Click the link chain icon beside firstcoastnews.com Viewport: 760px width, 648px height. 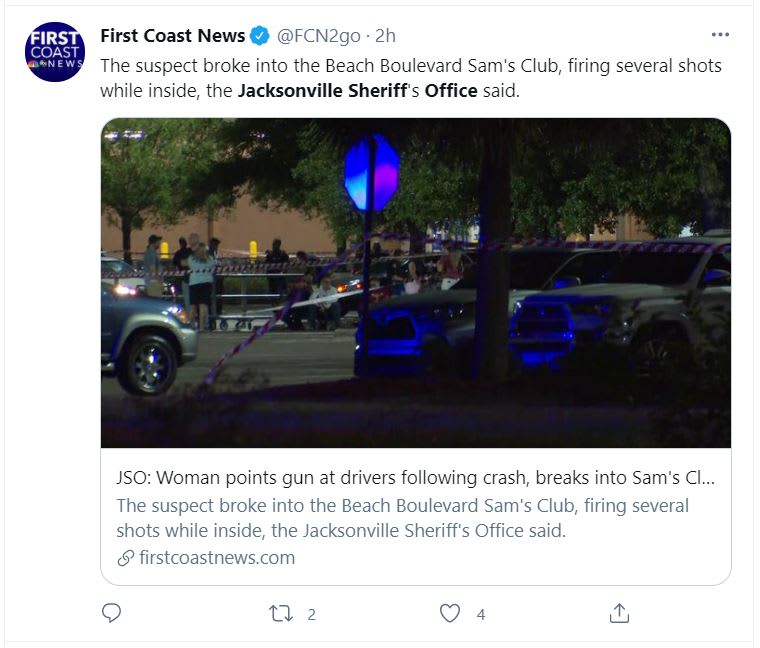[x=125, y=558]
